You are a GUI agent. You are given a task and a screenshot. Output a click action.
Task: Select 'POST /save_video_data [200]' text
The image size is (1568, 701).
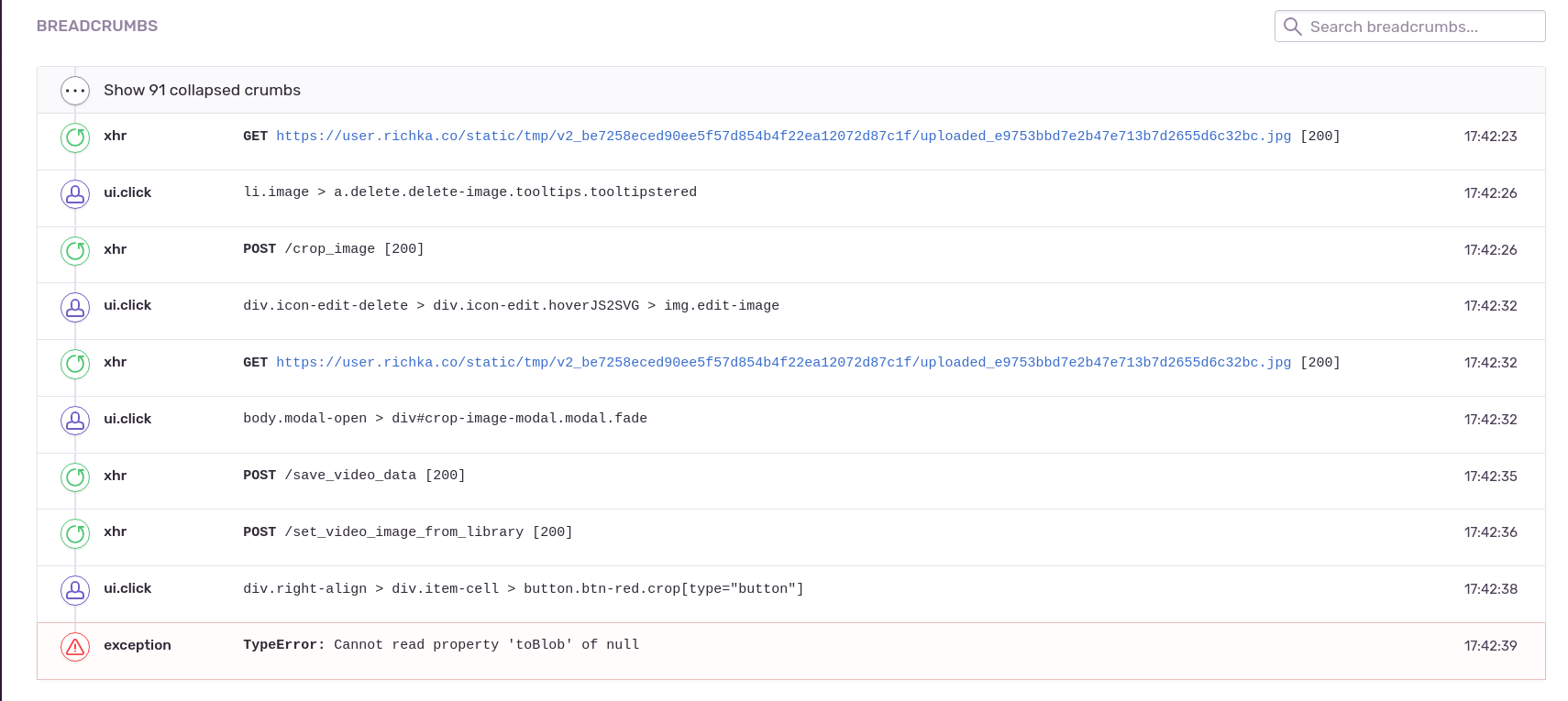(354, 475)
